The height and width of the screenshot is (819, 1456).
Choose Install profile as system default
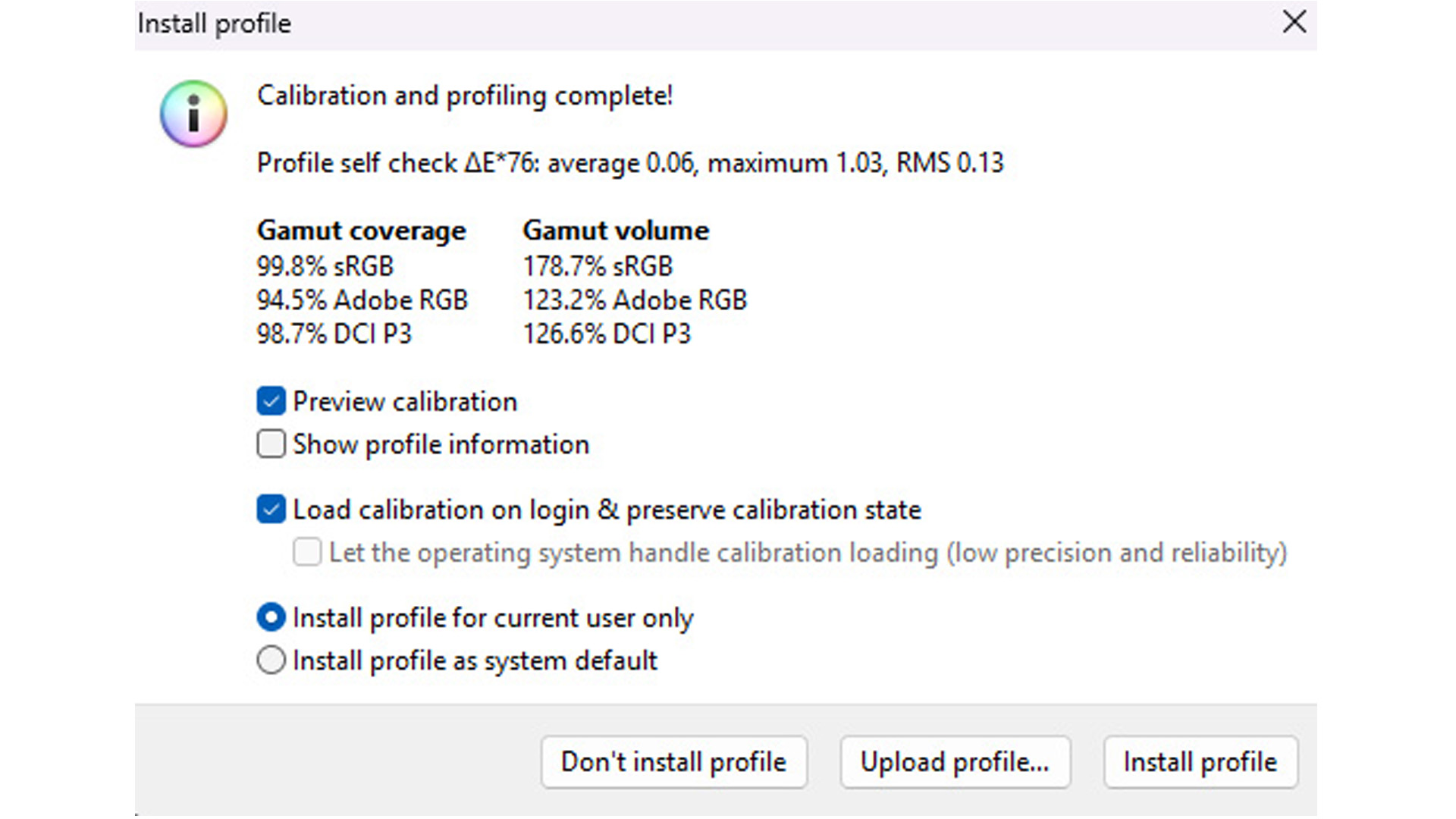(271, 661)
